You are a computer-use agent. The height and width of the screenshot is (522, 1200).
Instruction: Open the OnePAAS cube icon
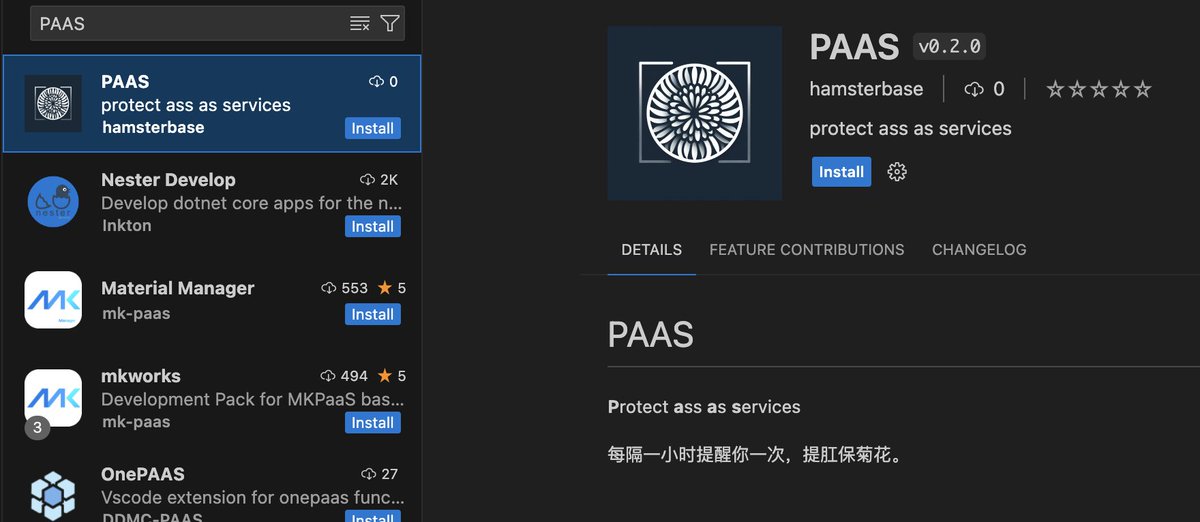pyautogui.click(x=53, y=494)
